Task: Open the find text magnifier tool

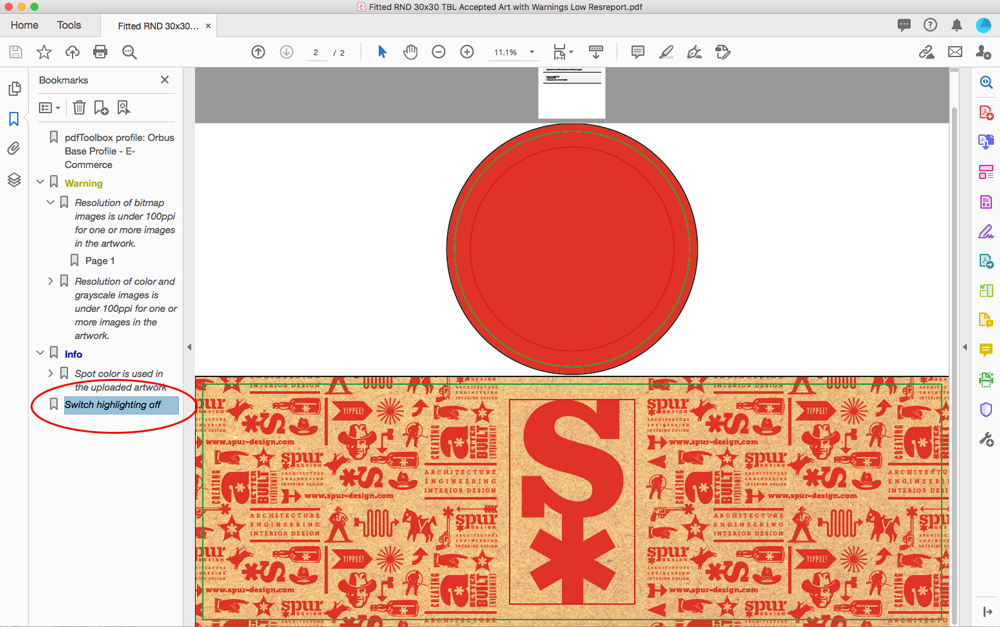Action: [129, 52]
